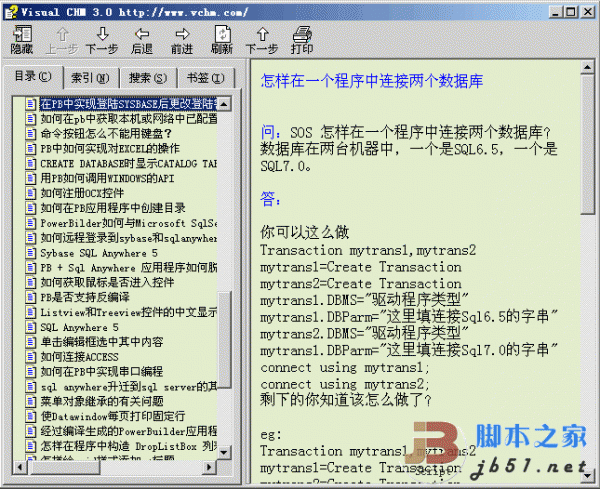Viewport: 600px width, 489px height.
Task: Go back with the 后退 icon
Action: pyautogui.click(x=142, y=39)
